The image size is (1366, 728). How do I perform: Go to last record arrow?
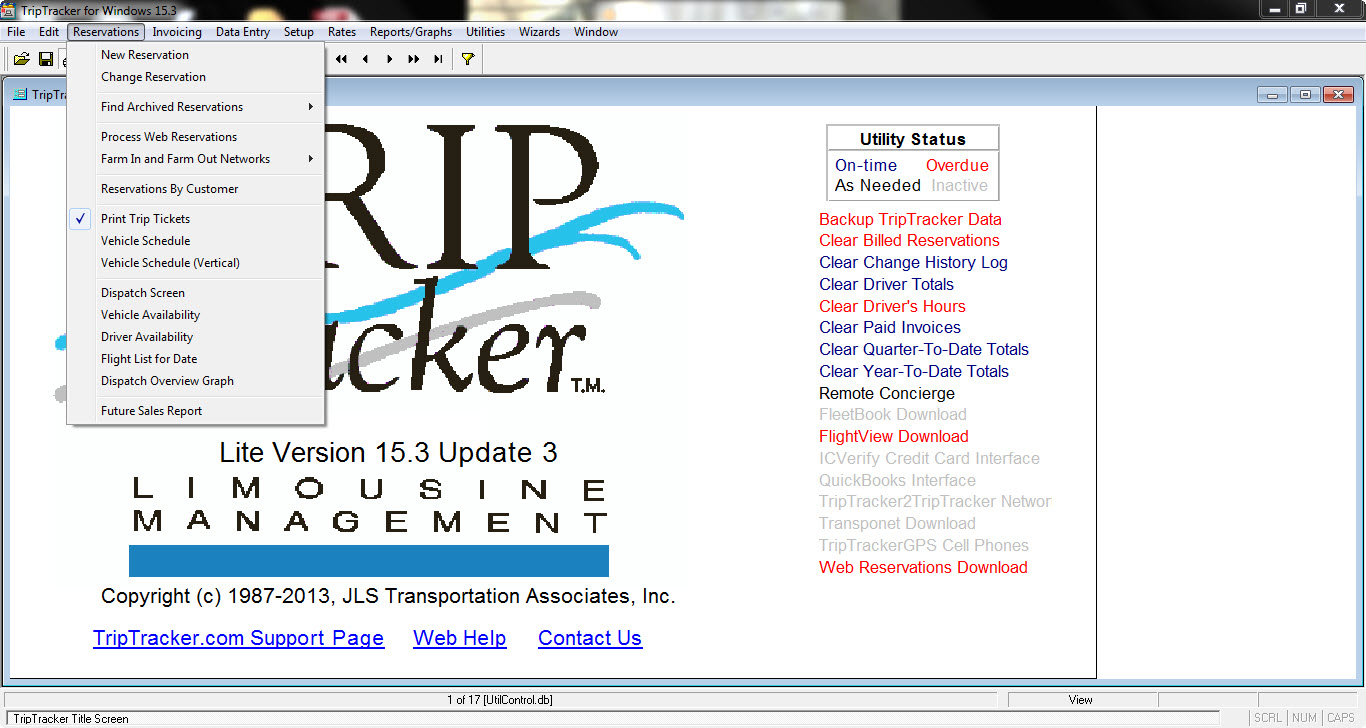(437, 59)
